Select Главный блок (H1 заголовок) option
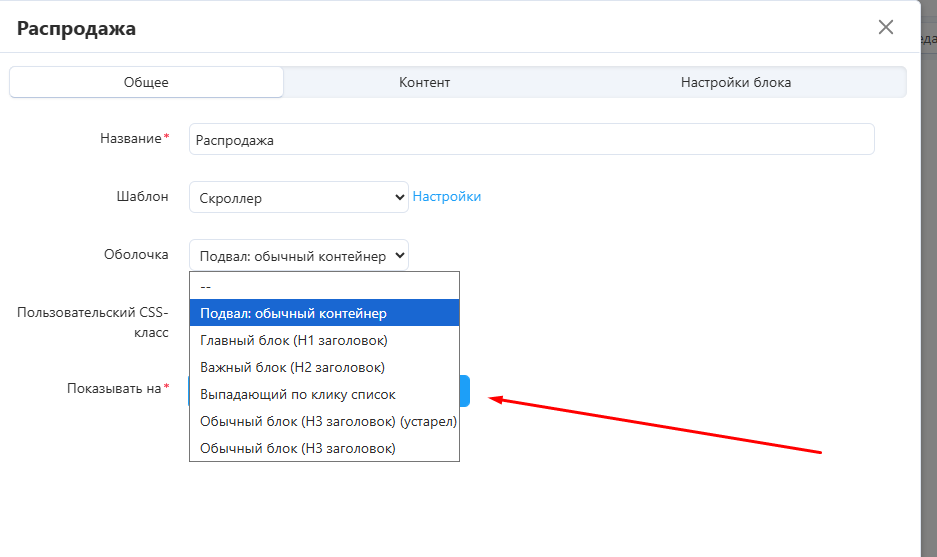 pyautogui.click(x=324, y=340)
